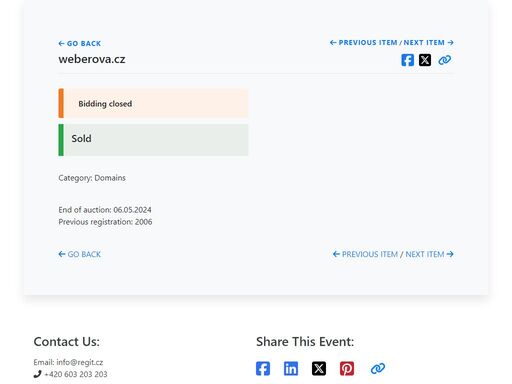
Task: Click the top GO BACK link
Action: pyautogui.click(x=80, y=43)
